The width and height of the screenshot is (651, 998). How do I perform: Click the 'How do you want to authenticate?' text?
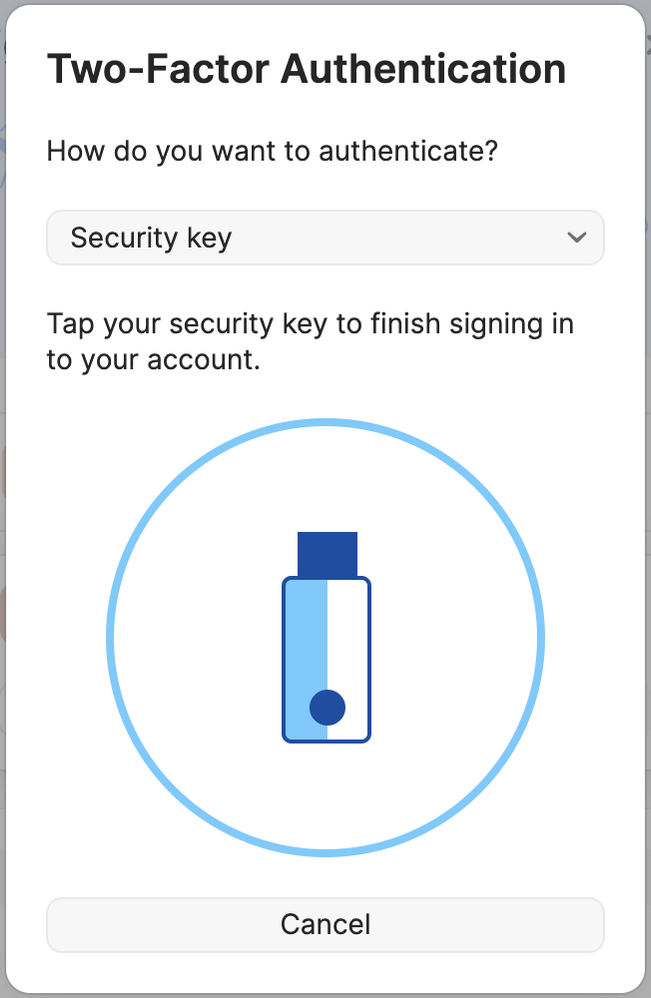click(x=272, y=152)
